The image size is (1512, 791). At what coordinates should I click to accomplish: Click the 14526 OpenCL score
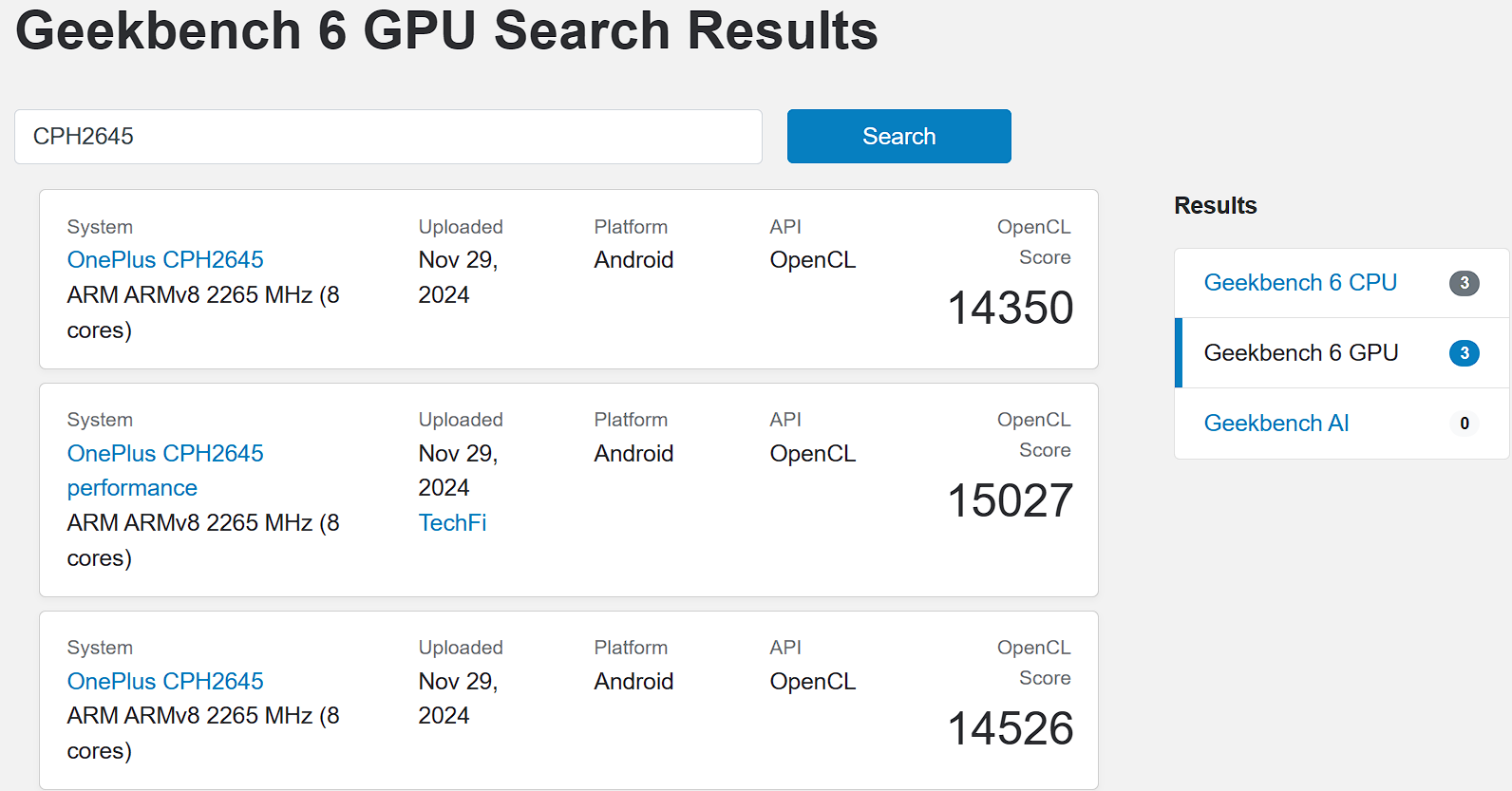pyautogui.click(x=1011, y=729)
